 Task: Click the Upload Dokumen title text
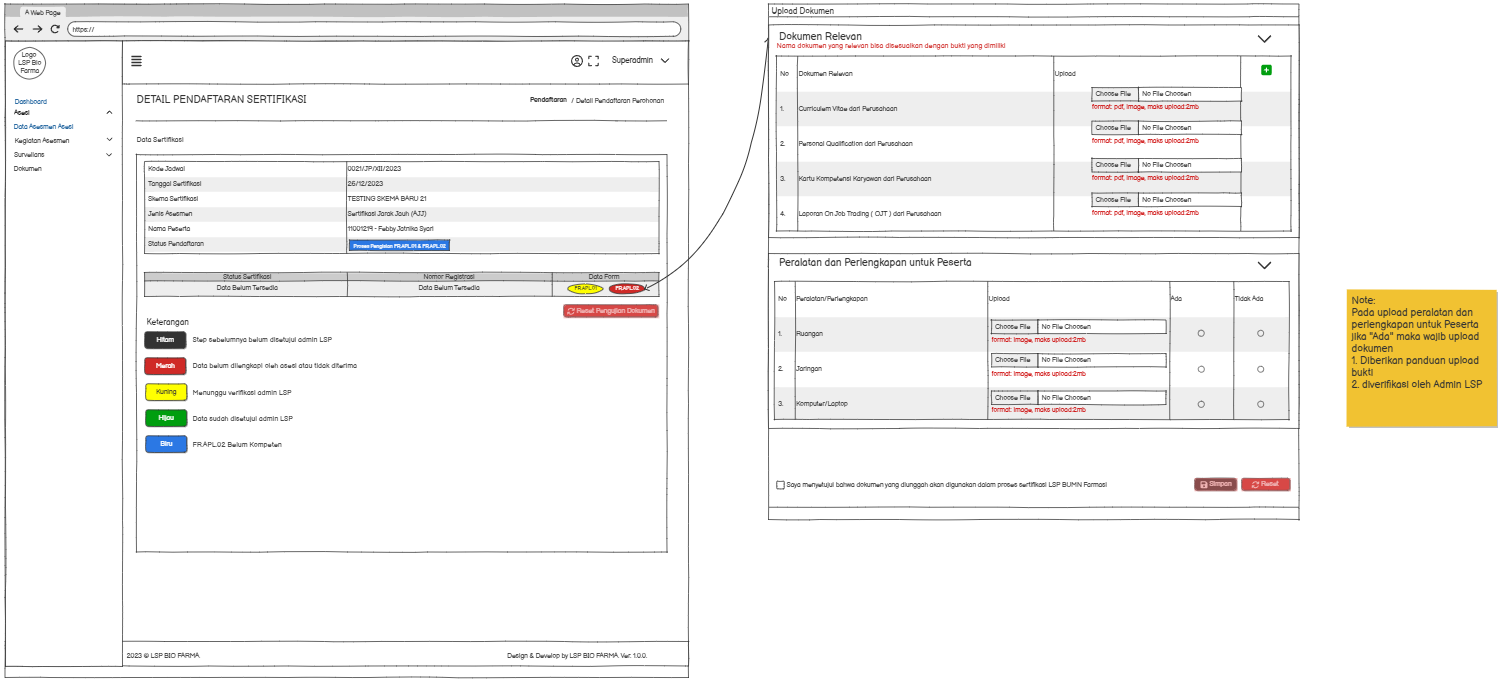click(x=802, y=11)
